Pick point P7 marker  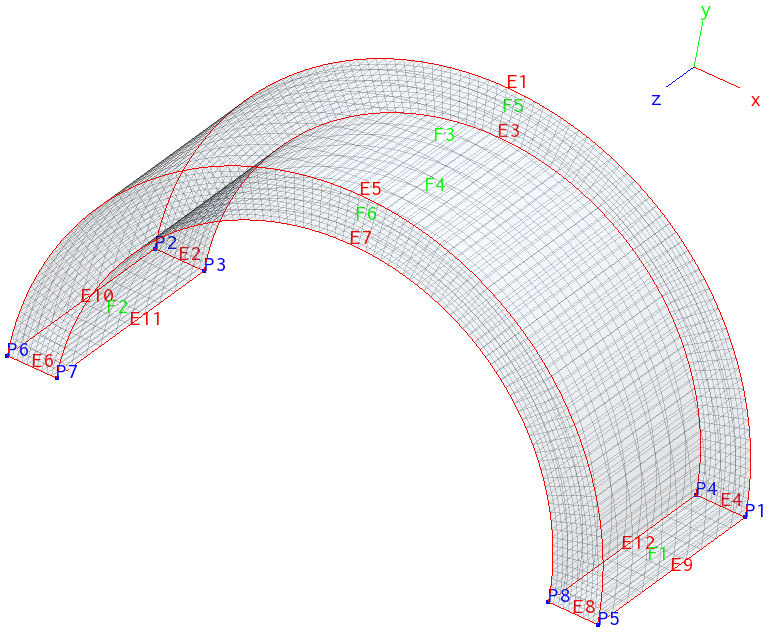tap(57, 377)
